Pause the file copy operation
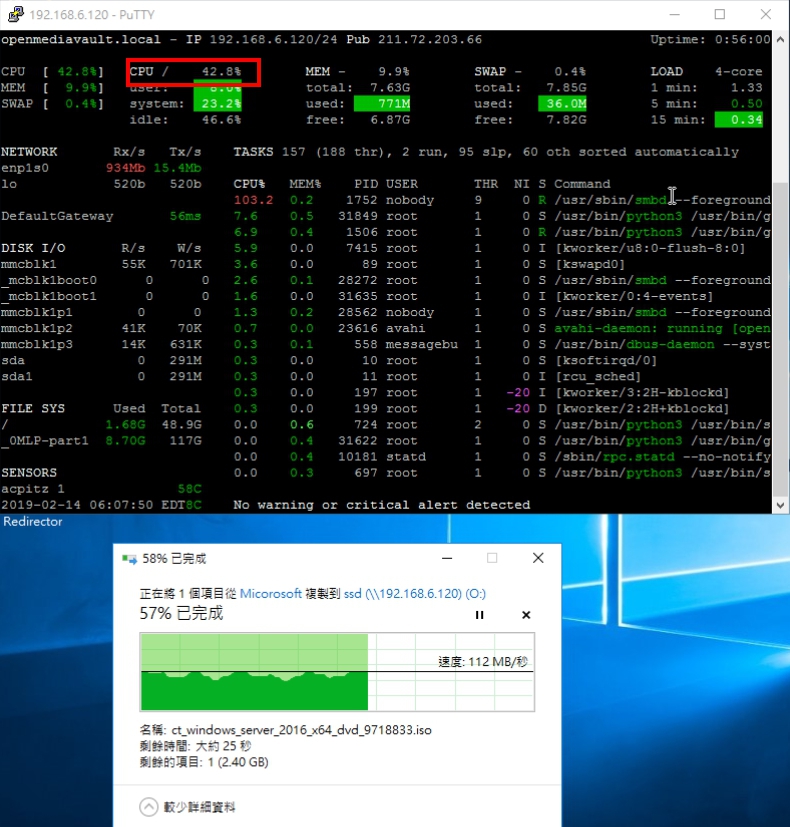 [480, 615]
